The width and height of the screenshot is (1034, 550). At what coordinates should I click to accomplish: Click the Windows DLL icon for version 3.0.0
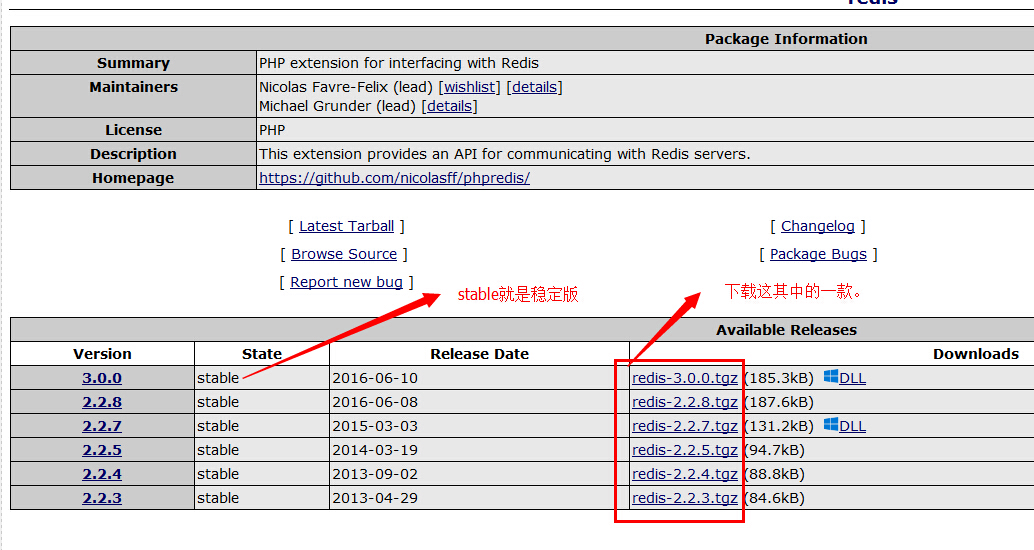tap(831, 377)
